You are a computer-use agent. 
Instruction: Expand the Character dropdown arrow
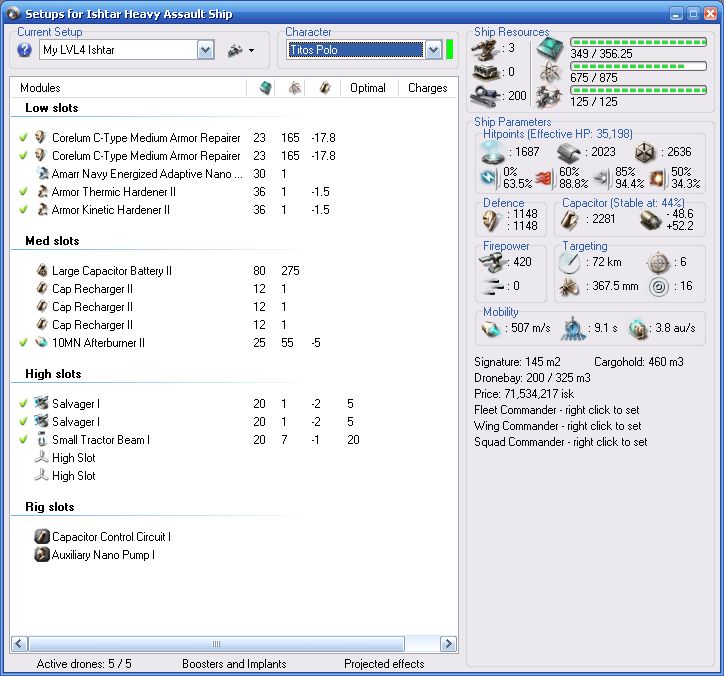click(x=433, y=50)
